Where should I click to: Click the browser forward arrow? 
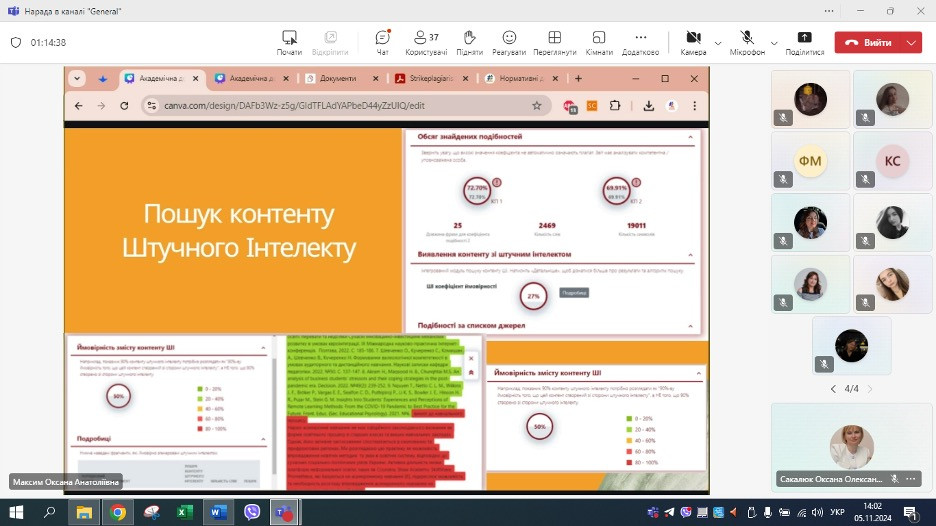click(101, 106)
